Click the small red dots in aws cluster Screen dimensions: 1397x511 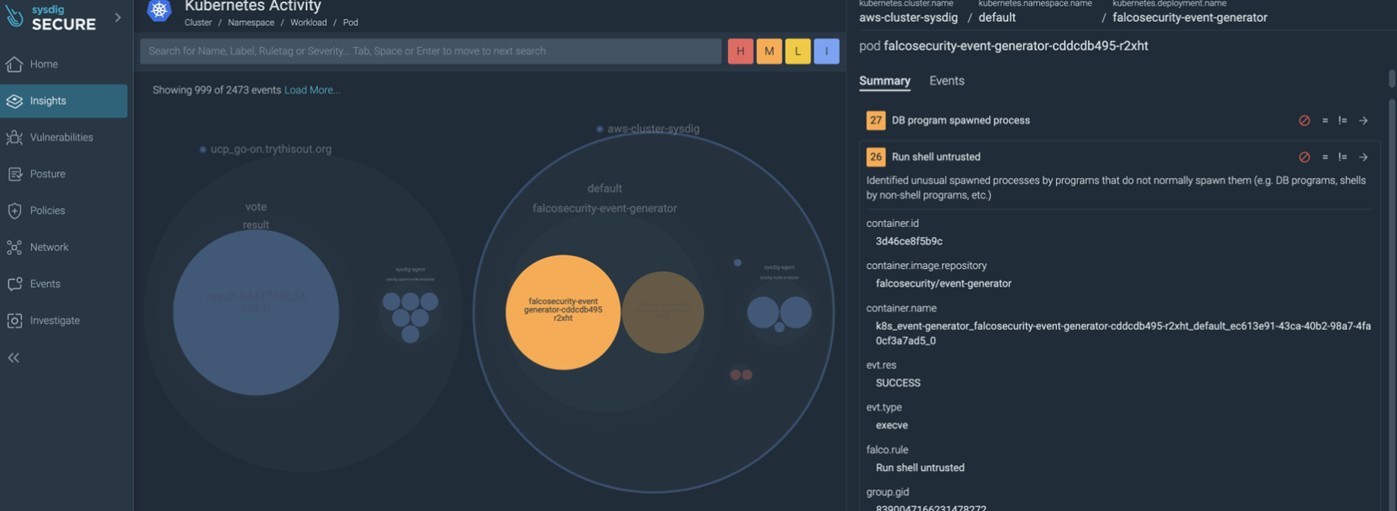coord(741,375)
